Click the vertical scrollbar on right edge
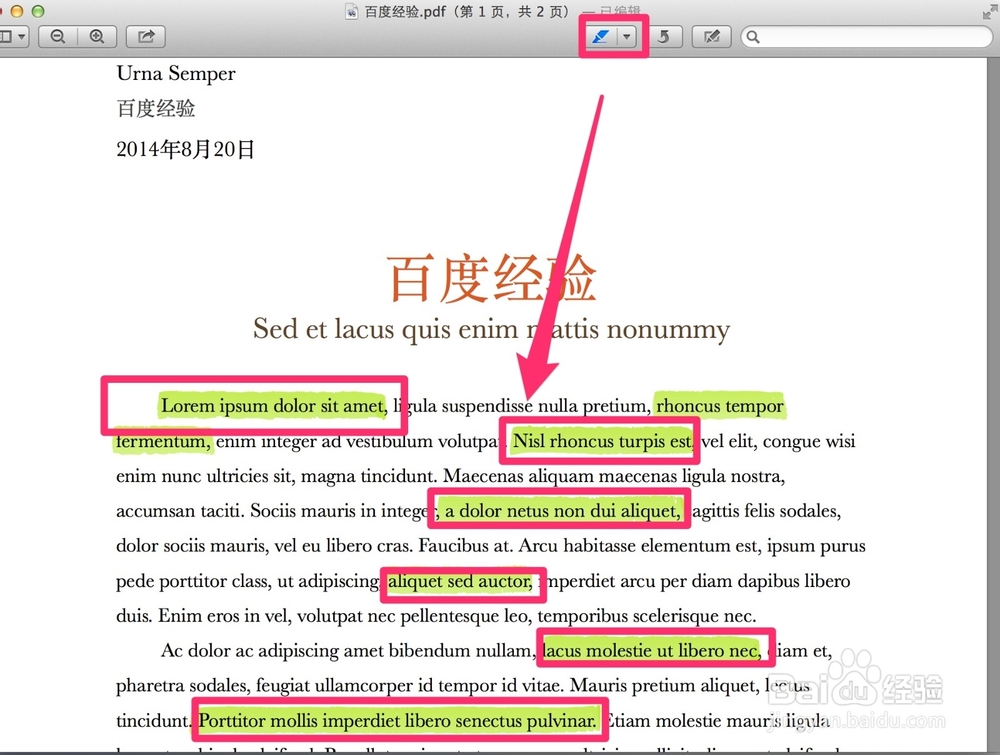The height and width of the screenshot is (755, 1000). tap(994, 405)
